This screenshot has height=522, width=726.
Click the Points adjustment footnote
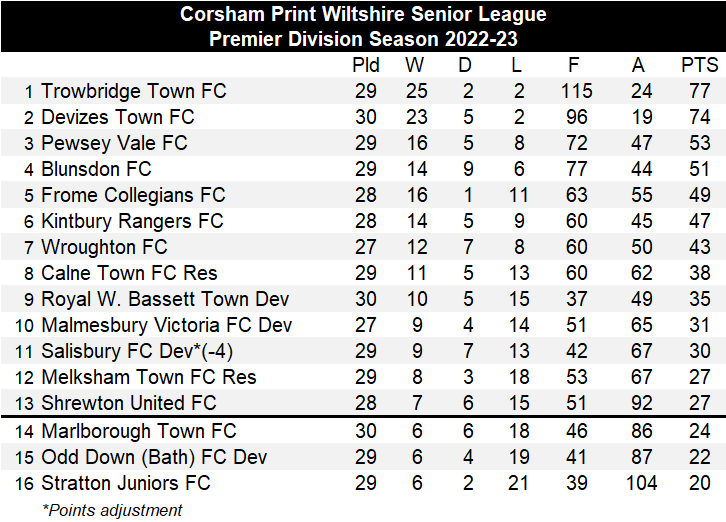click(112, 510)
